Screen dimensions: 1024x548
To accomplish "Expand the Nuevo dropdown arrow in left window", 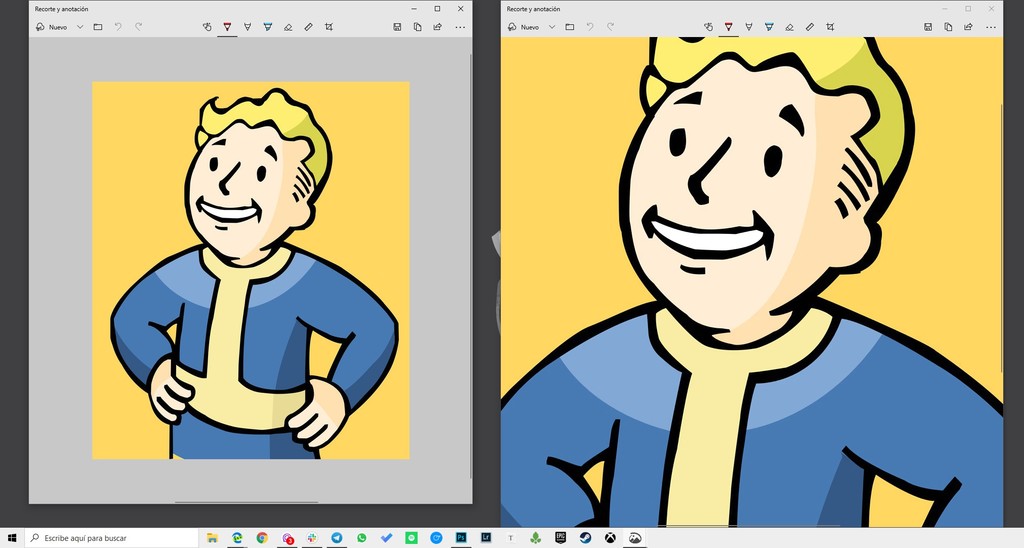I will click(x=80, y=27).
